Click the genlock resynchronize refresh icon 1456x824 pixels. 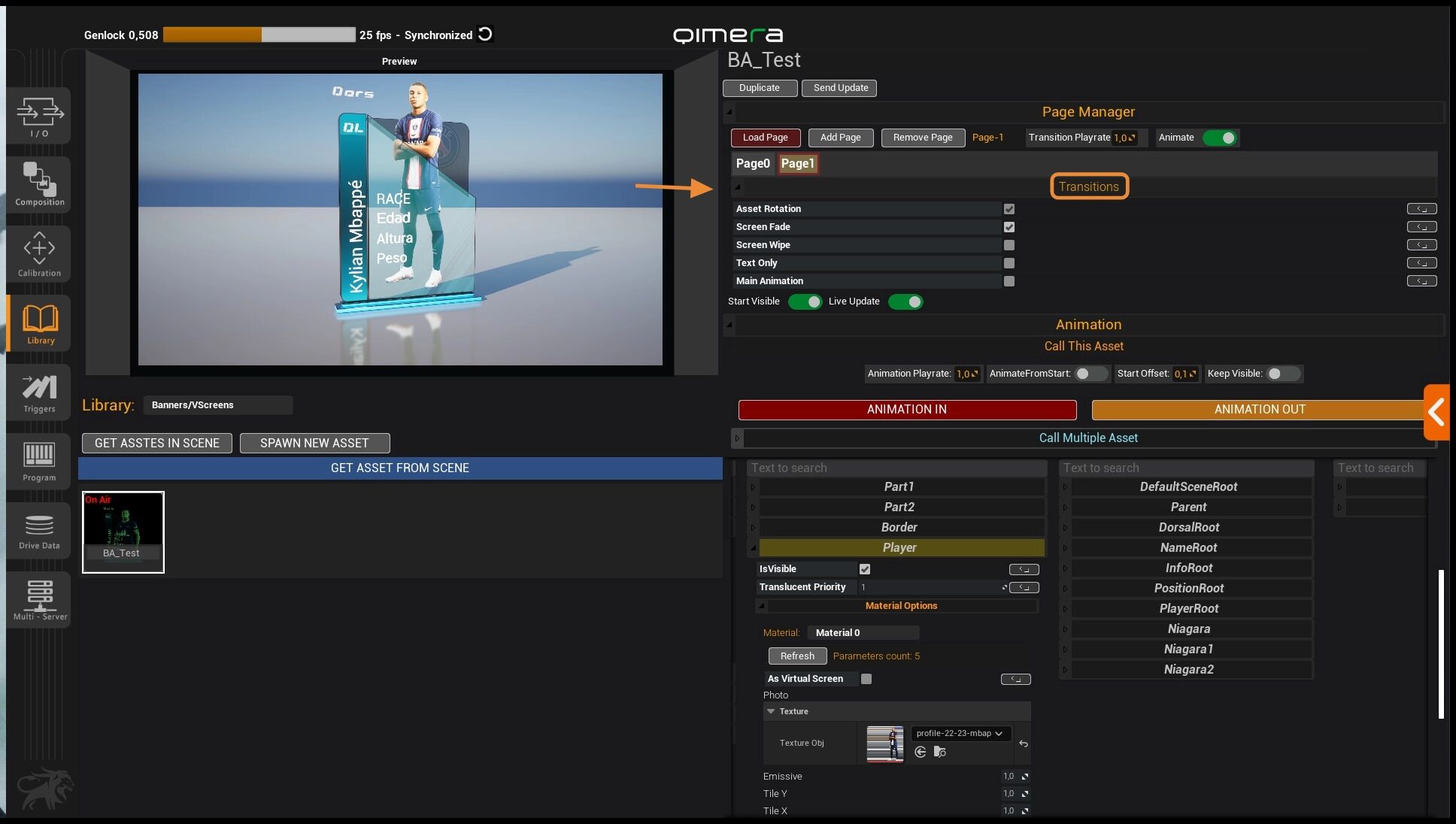(x=486, y=35)
